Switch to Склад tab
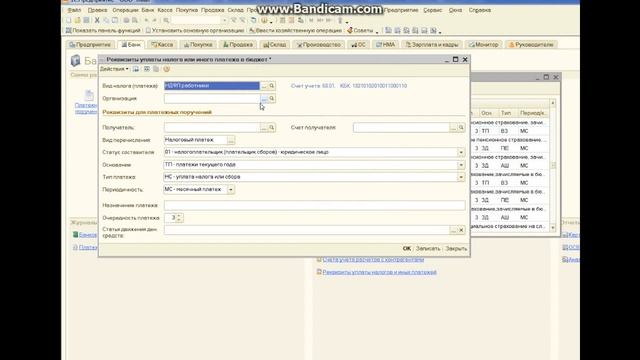This screenshot has height=360, width=640. click(275, 45)
